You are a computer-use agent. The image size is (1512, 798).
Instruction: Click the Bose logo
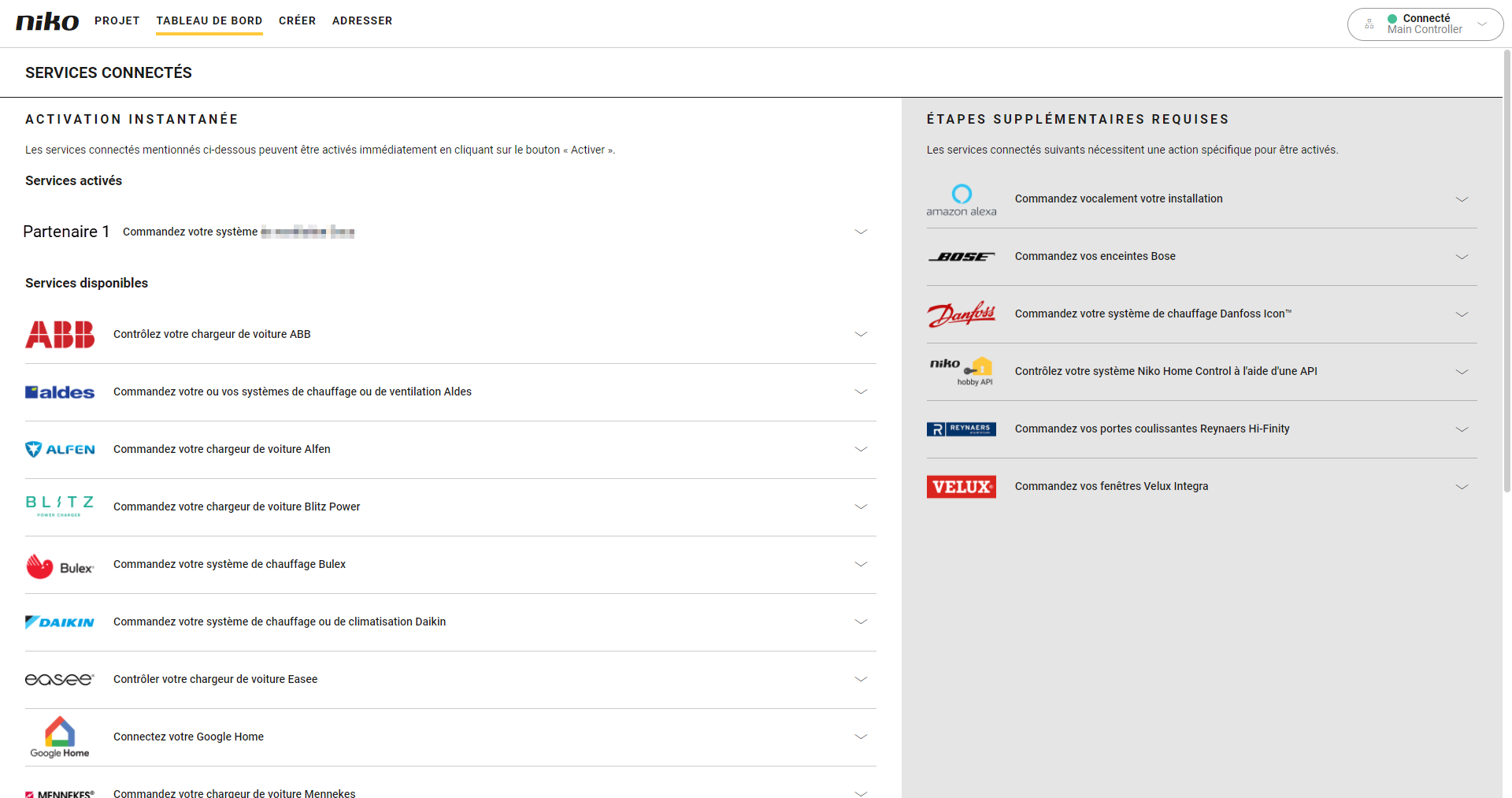point(961,257)
